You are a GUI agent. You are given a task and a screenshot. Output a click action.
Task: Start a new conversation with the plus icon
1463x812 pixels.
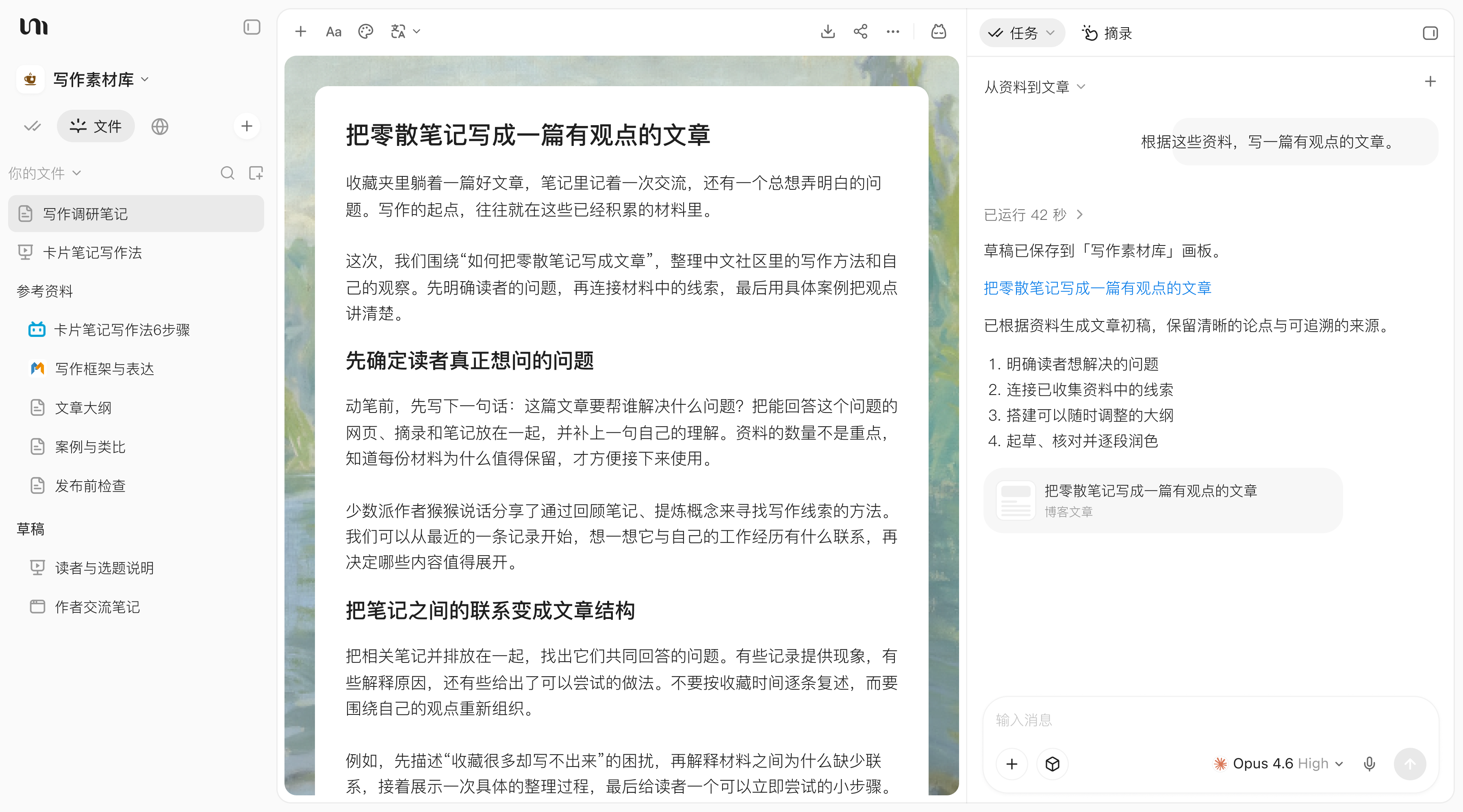pyautogui.click(x=1430, y=82)
